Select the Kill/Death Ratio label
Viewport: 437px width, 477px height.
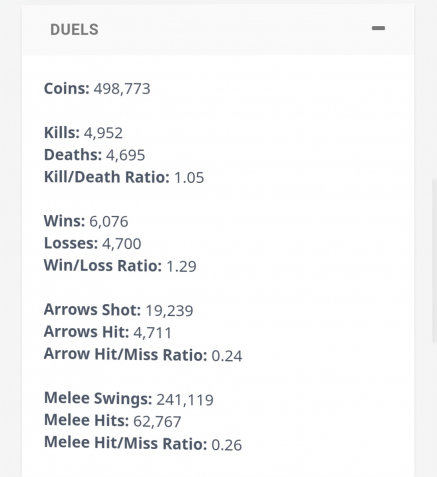pyautogui.click(x=107, y=177)
